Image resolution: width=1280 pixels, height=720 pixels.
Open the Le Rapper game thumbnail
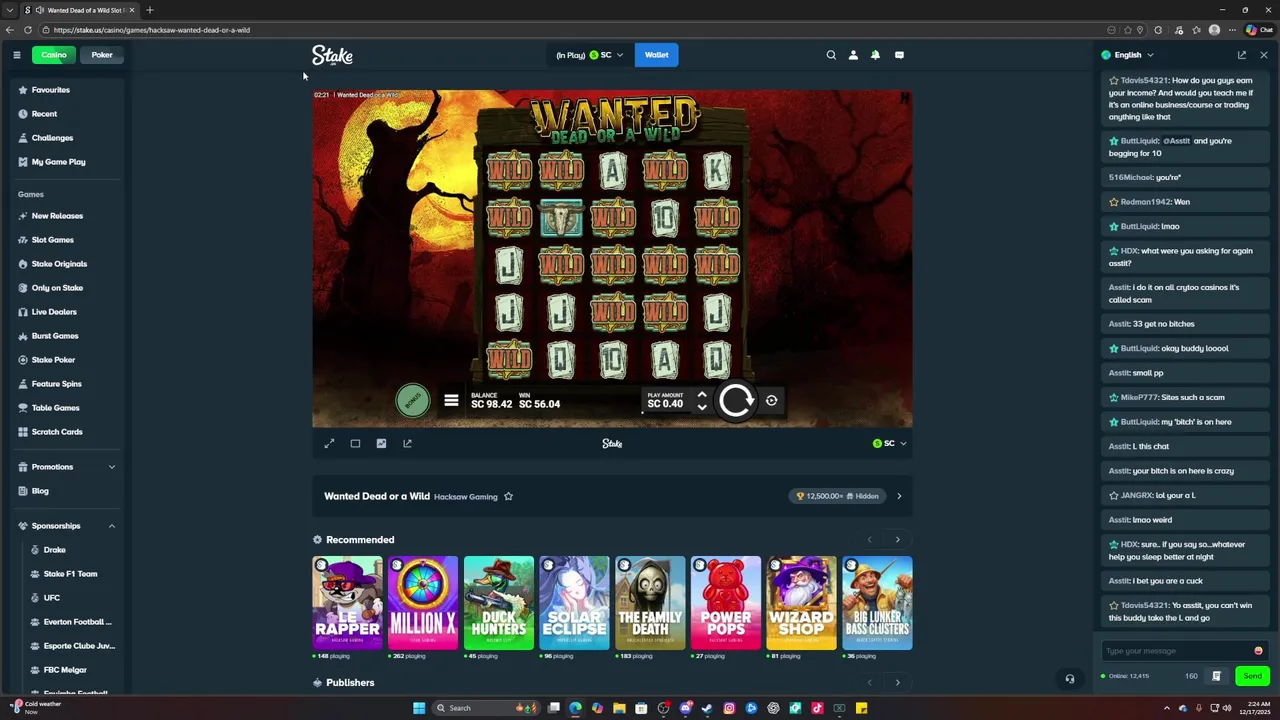tap(347, 603)
